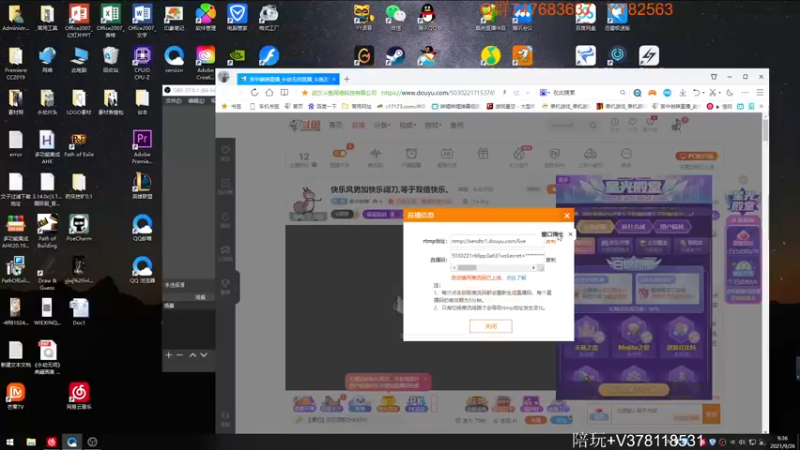Viewport: 800px width, 450px height.
Task: Open File Explorer in the taskbar
Action: click(x=31, y=442)
